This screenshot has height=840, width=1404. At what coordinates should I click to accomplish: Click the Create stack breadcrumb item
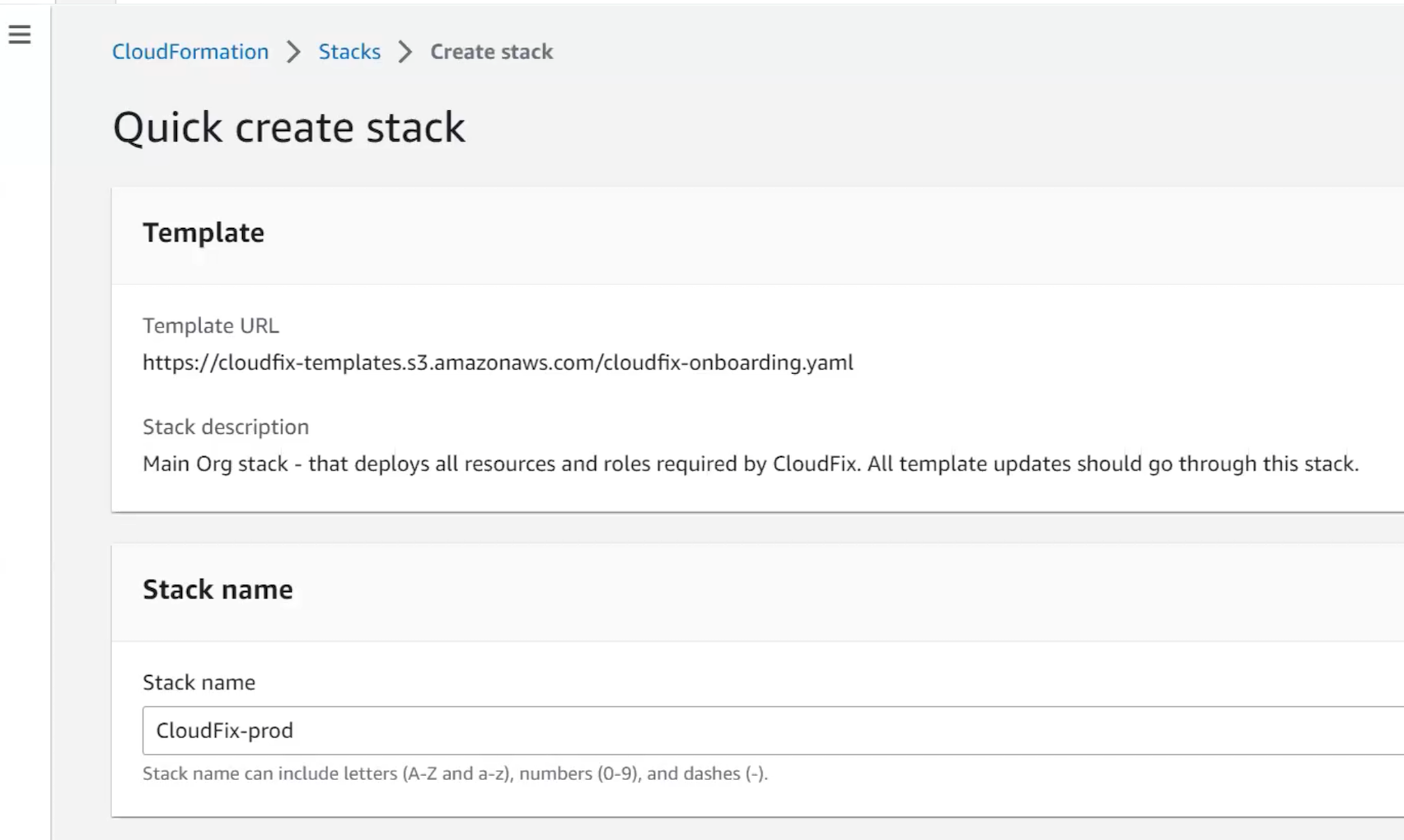click(491, 52)
